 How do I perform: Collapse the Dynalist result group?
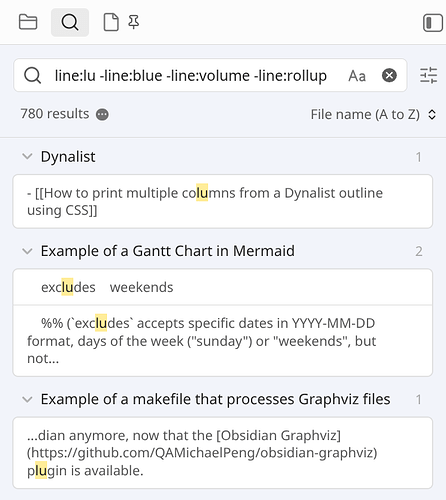27,156
